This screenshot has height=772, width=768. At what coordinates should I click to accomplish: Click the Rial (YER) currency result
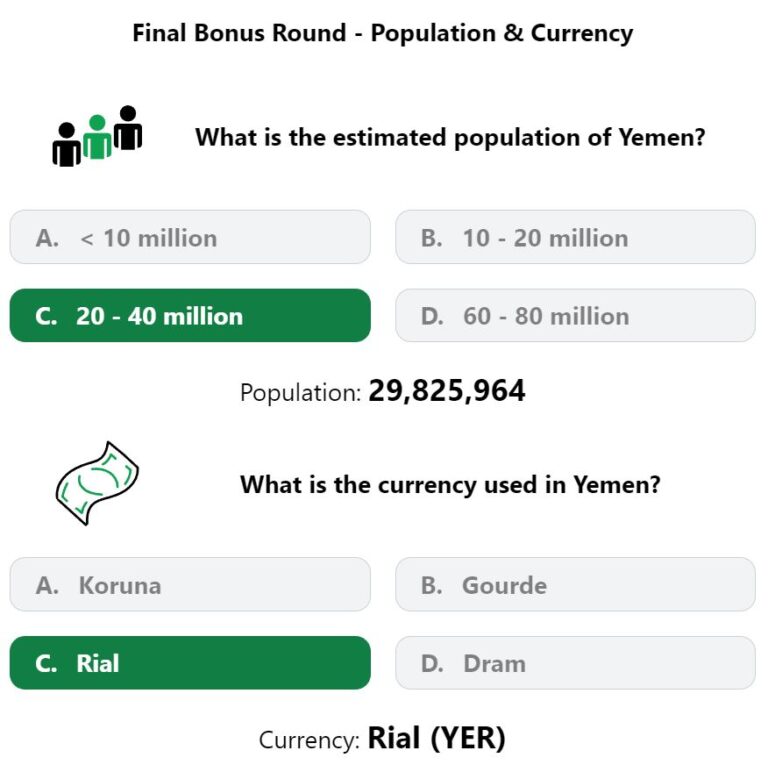coord(437,738)
